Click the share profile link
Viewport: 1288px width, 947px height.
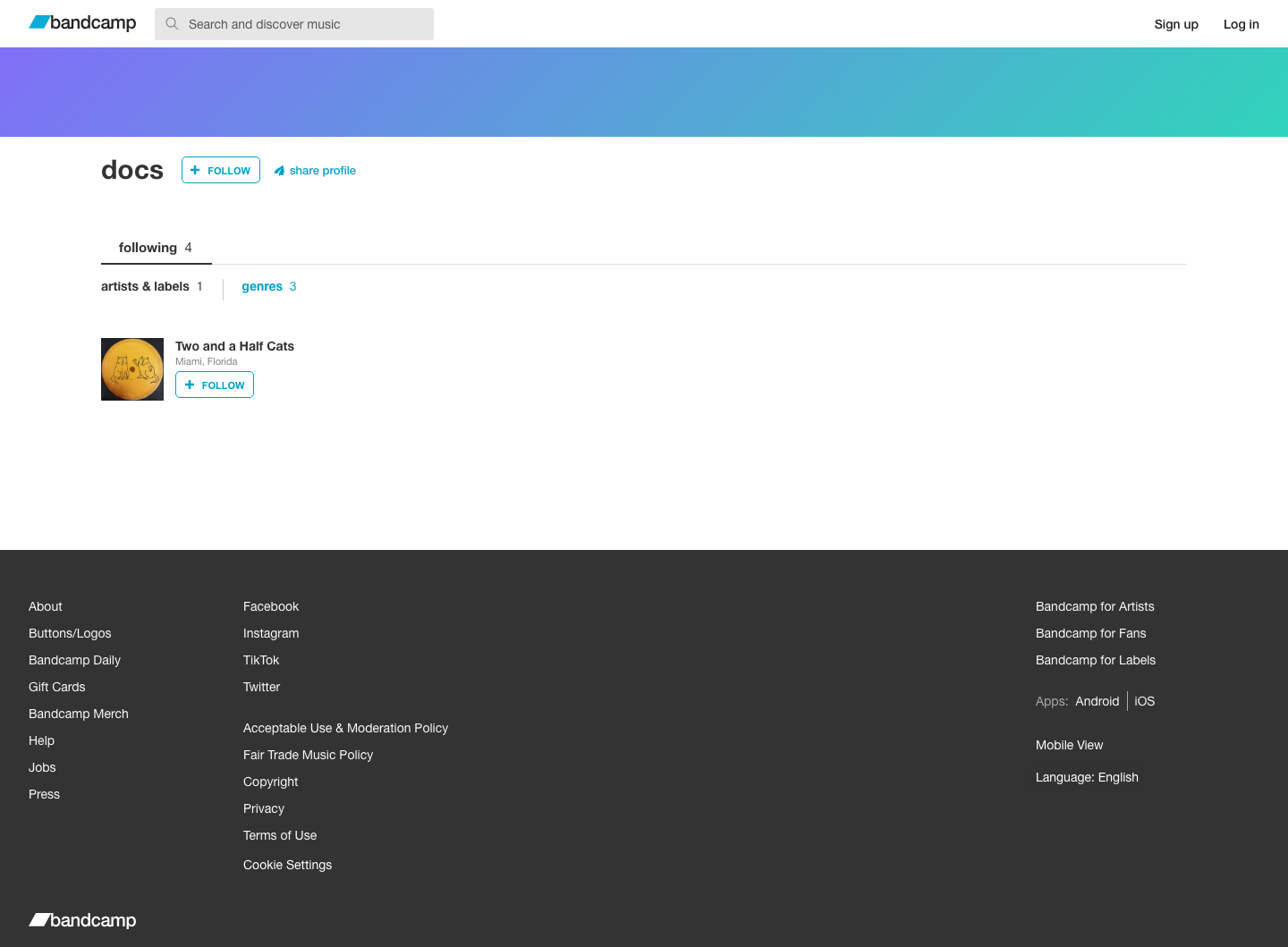coord(315,170)
